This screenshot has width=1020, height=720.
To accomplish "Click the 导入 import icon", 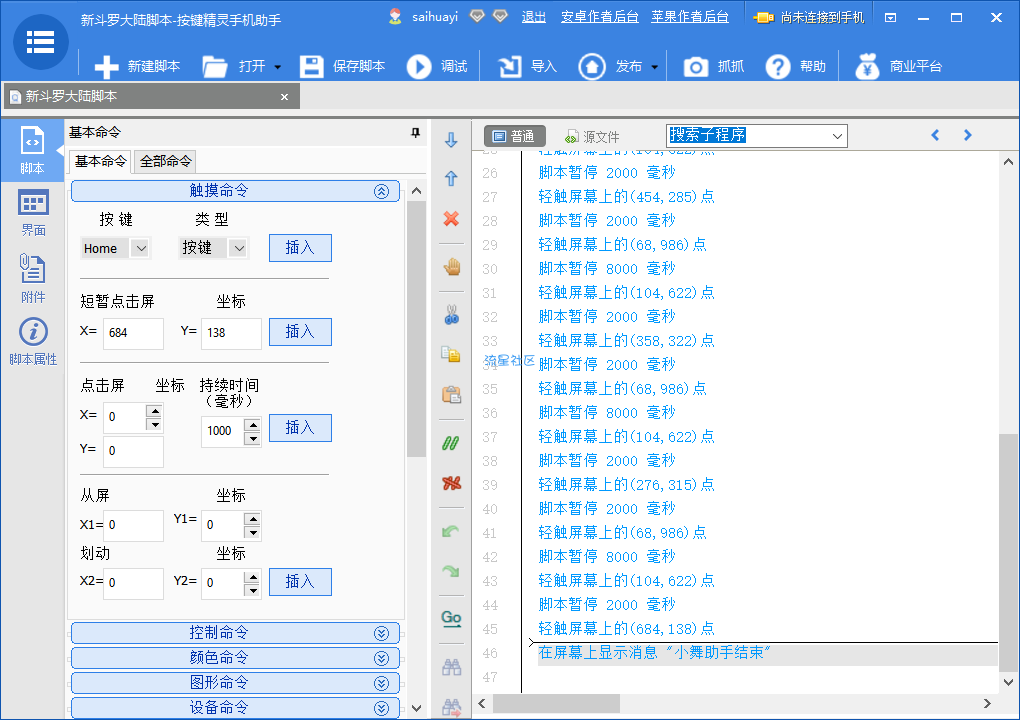I will (509, 66).
